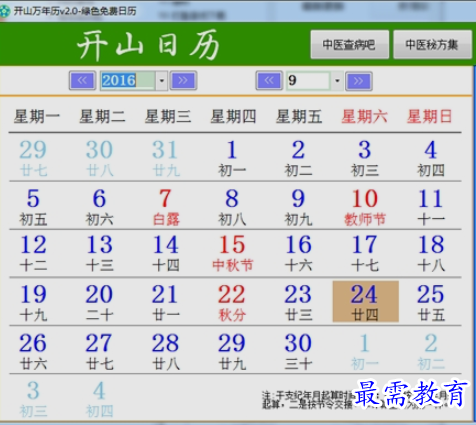Click the 星期二 column header
476x425 pixels.
point(102,116)
